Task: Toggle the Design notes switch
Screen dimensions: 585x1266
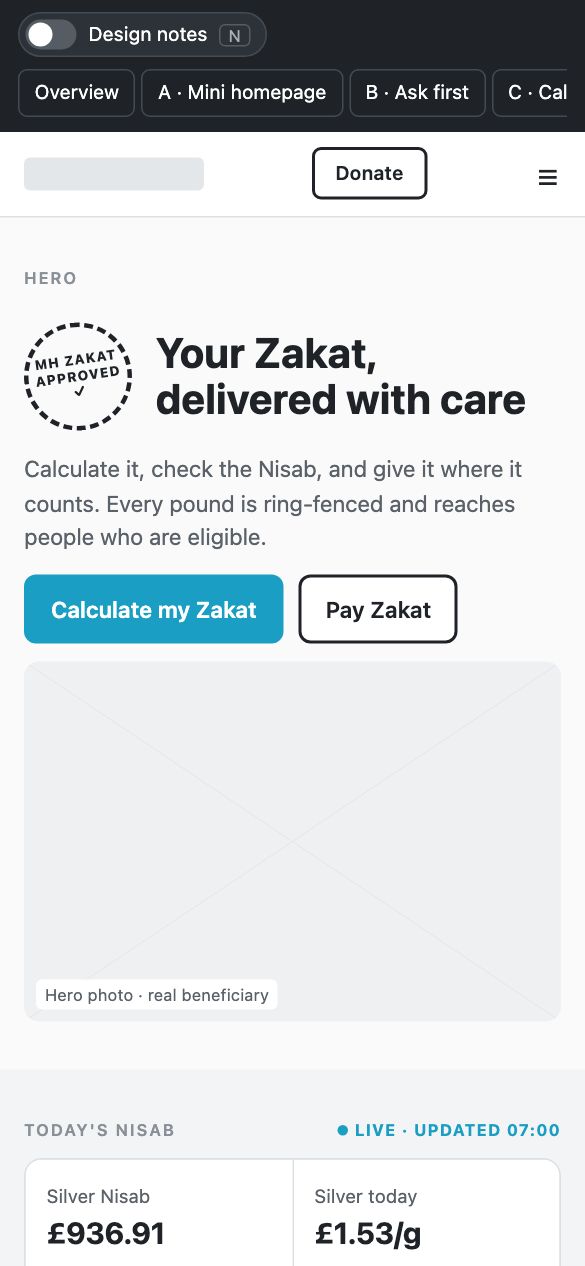Action: 51,35
